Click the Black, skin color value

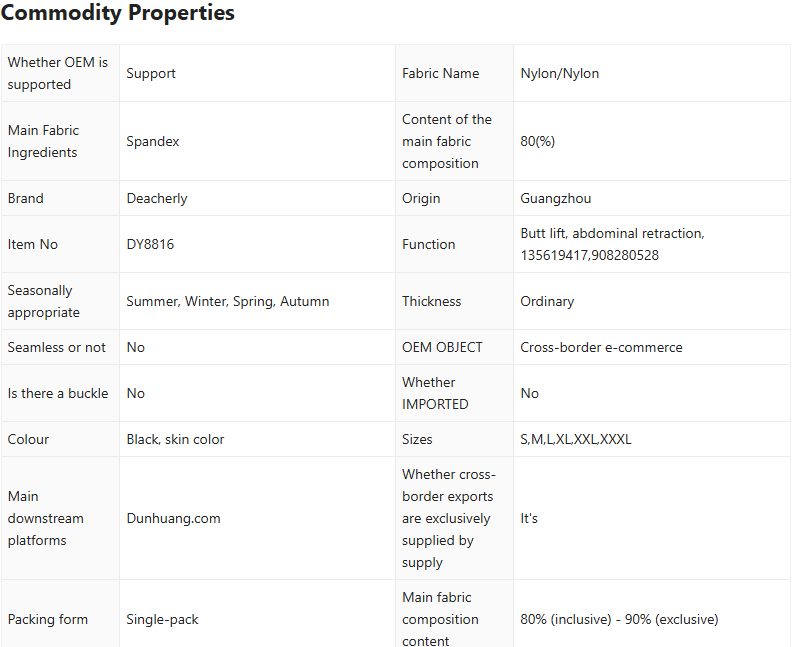click(x=175, y=439)
